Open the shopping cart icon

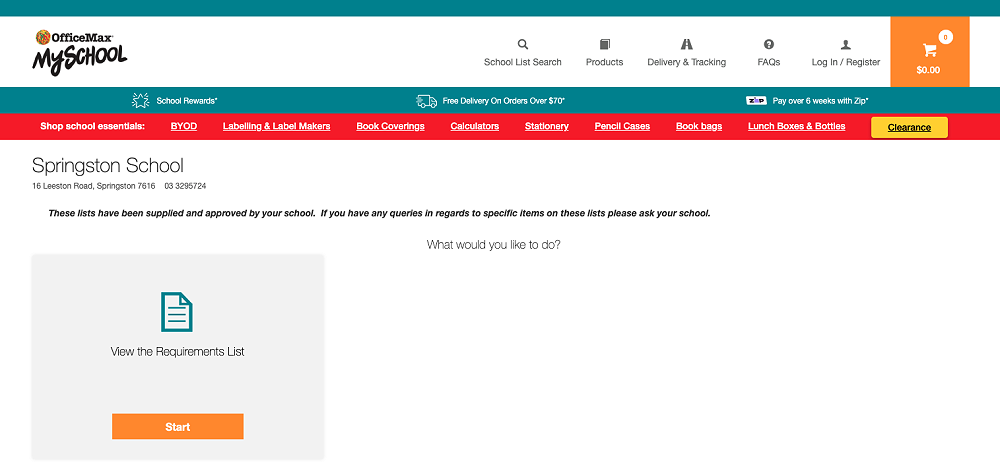929,50
